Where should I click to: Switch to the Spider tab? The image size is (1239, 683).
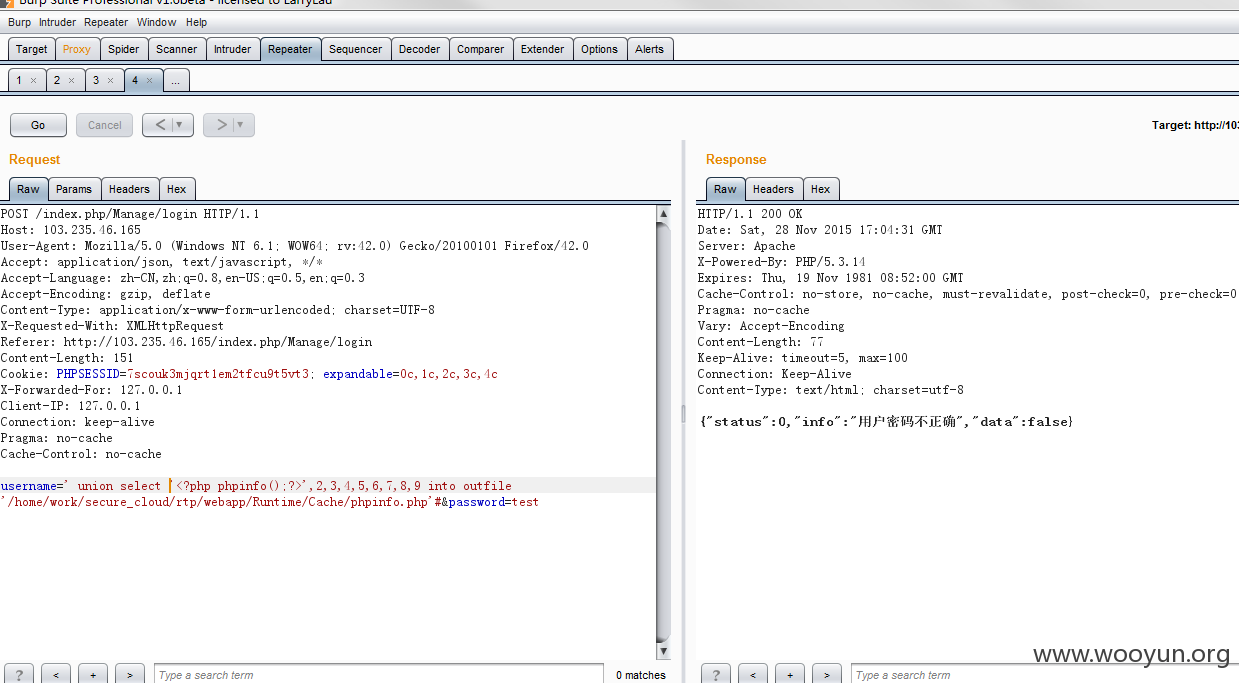[x=124, y=49]
